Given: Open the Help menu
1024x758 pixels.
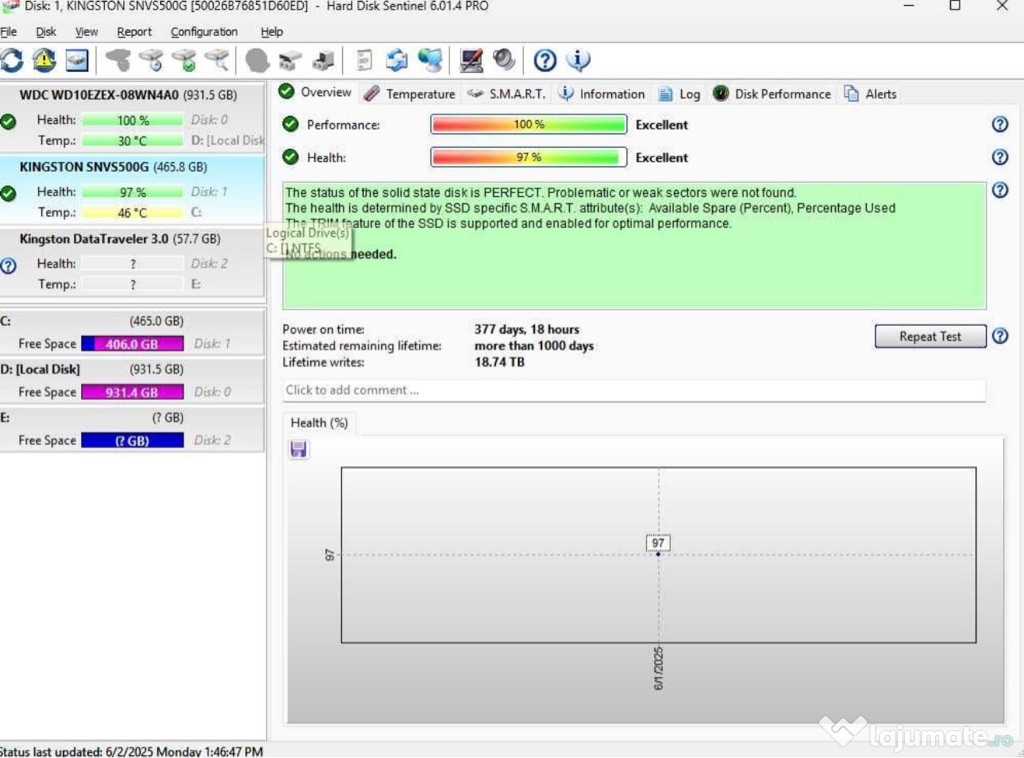Looking at the screenshot, I should coord(272,31).
